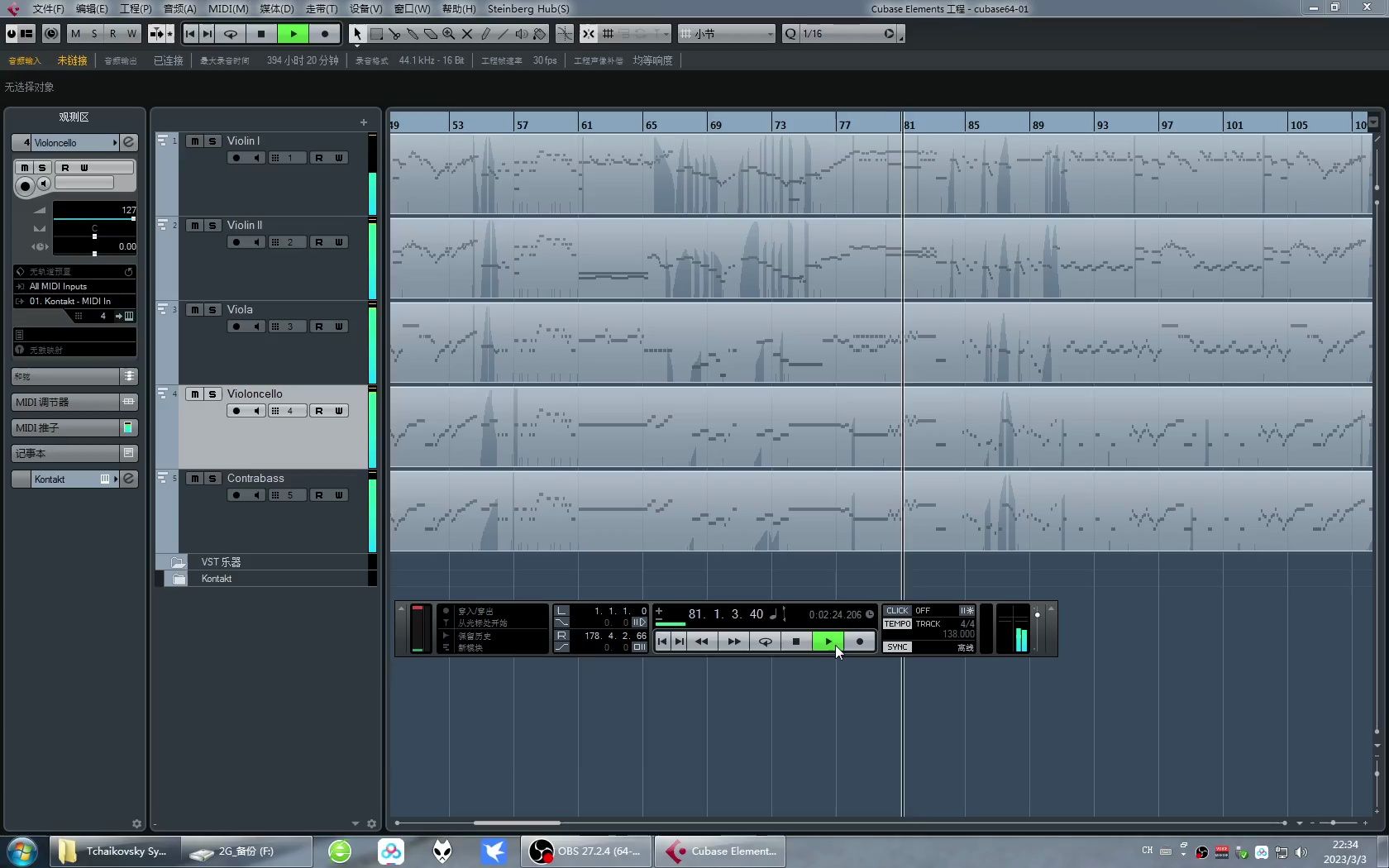The height and width of the screenshot is (868, 1389).
Task: Open snap type grid dropdown
Action: (x=609, y=34)
